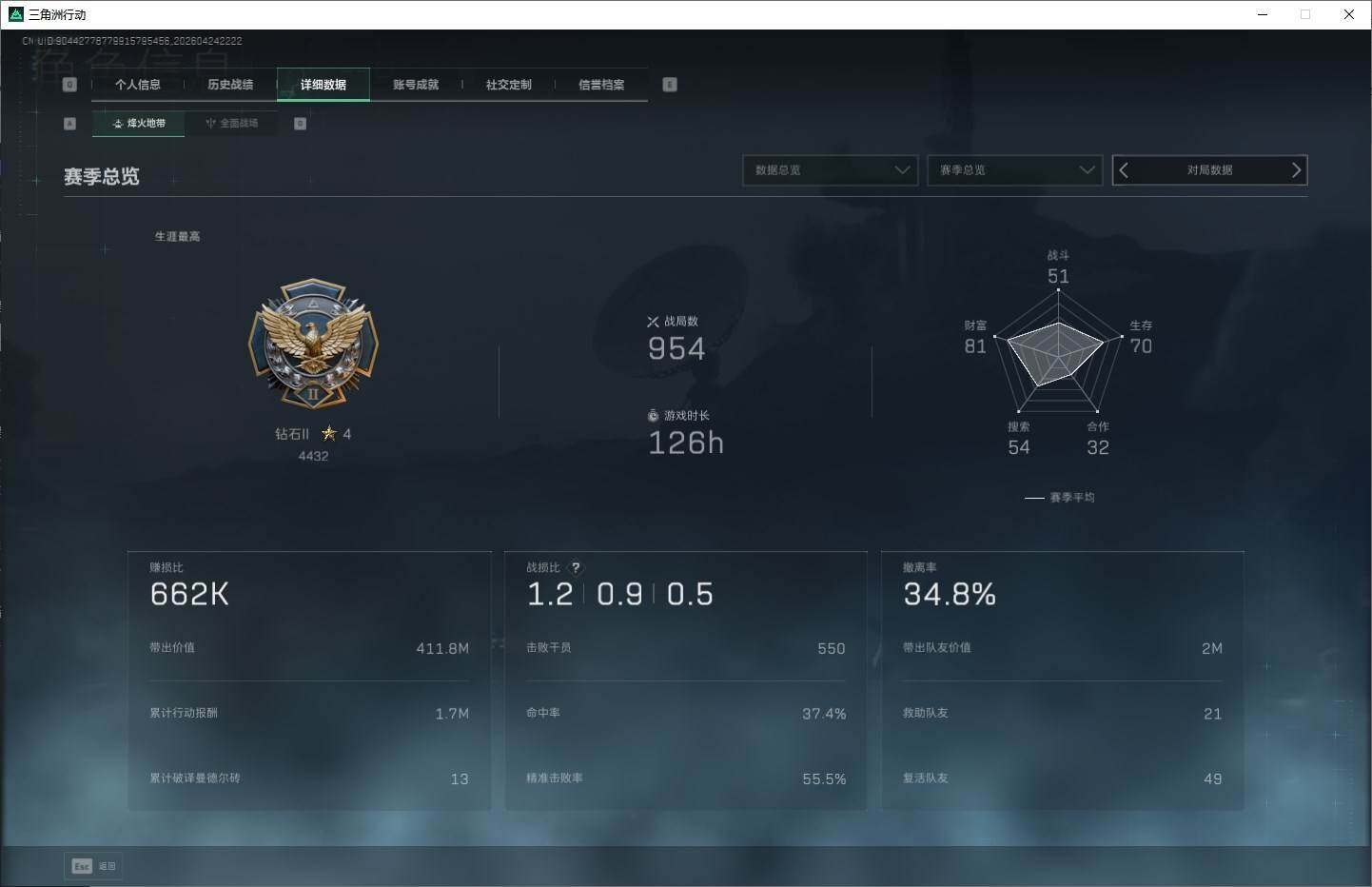Go to next view with right arrow
1372x887 pixels.
click(x=1296, y=170)
